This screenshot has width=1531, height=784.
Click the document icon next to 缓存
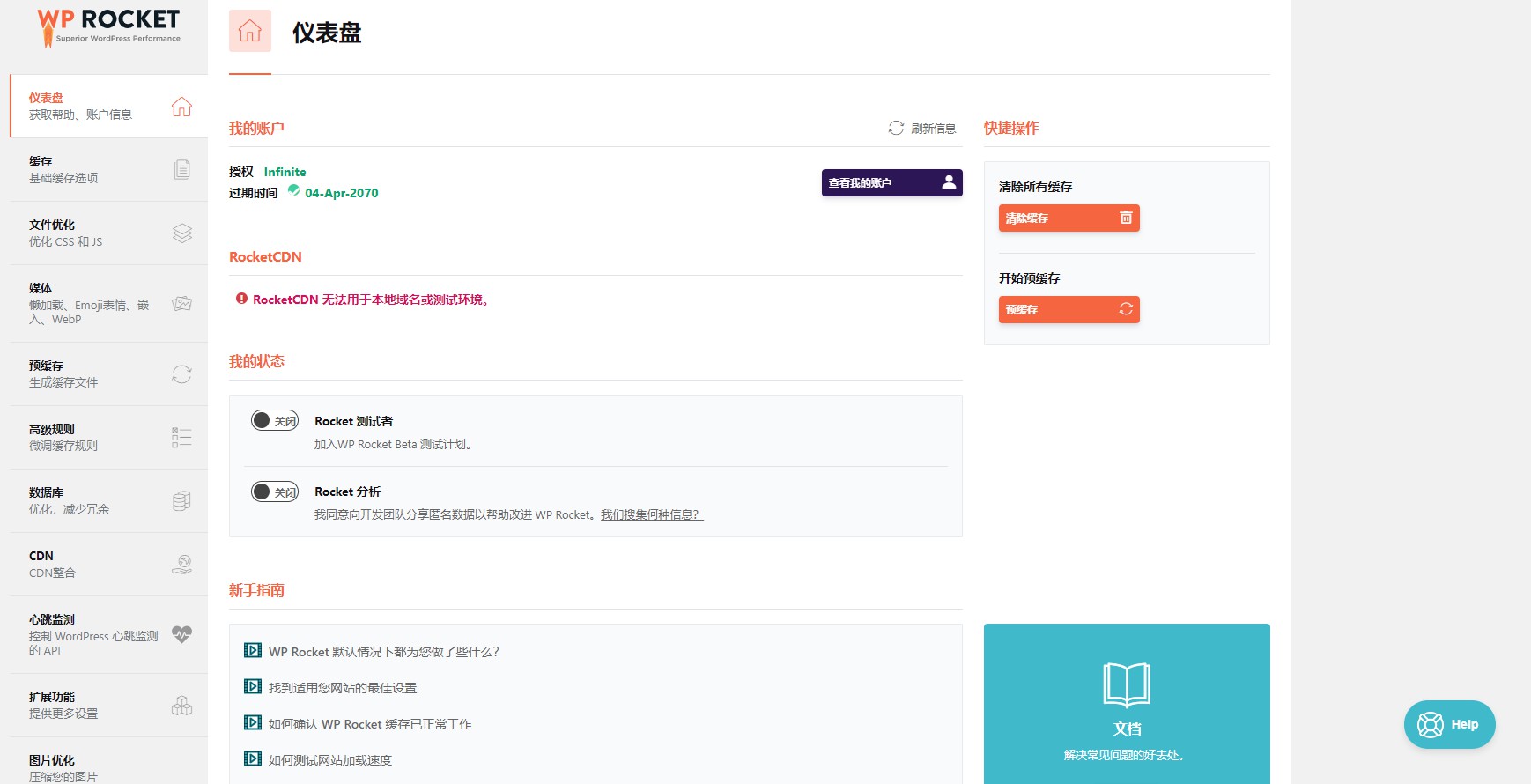(x=181, y=169)
